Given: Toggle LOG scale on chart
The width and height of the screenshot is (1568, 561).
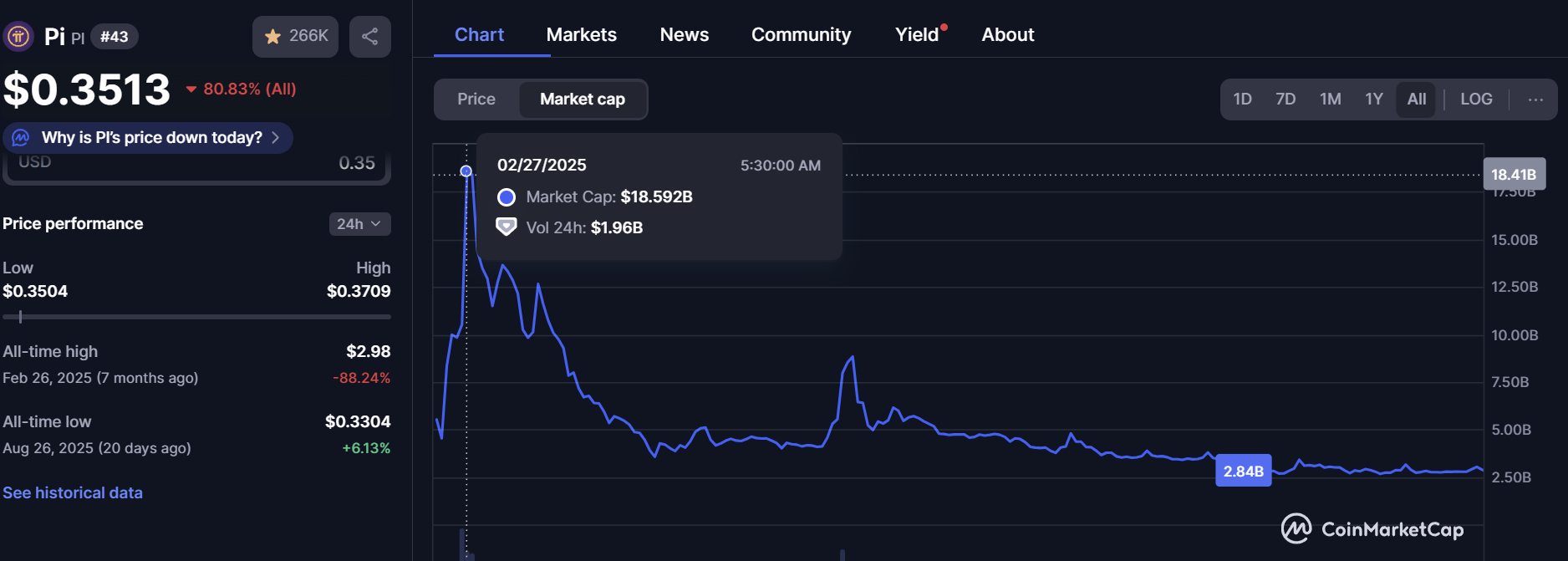Looking at the screenshot, I should (1476, 99).
